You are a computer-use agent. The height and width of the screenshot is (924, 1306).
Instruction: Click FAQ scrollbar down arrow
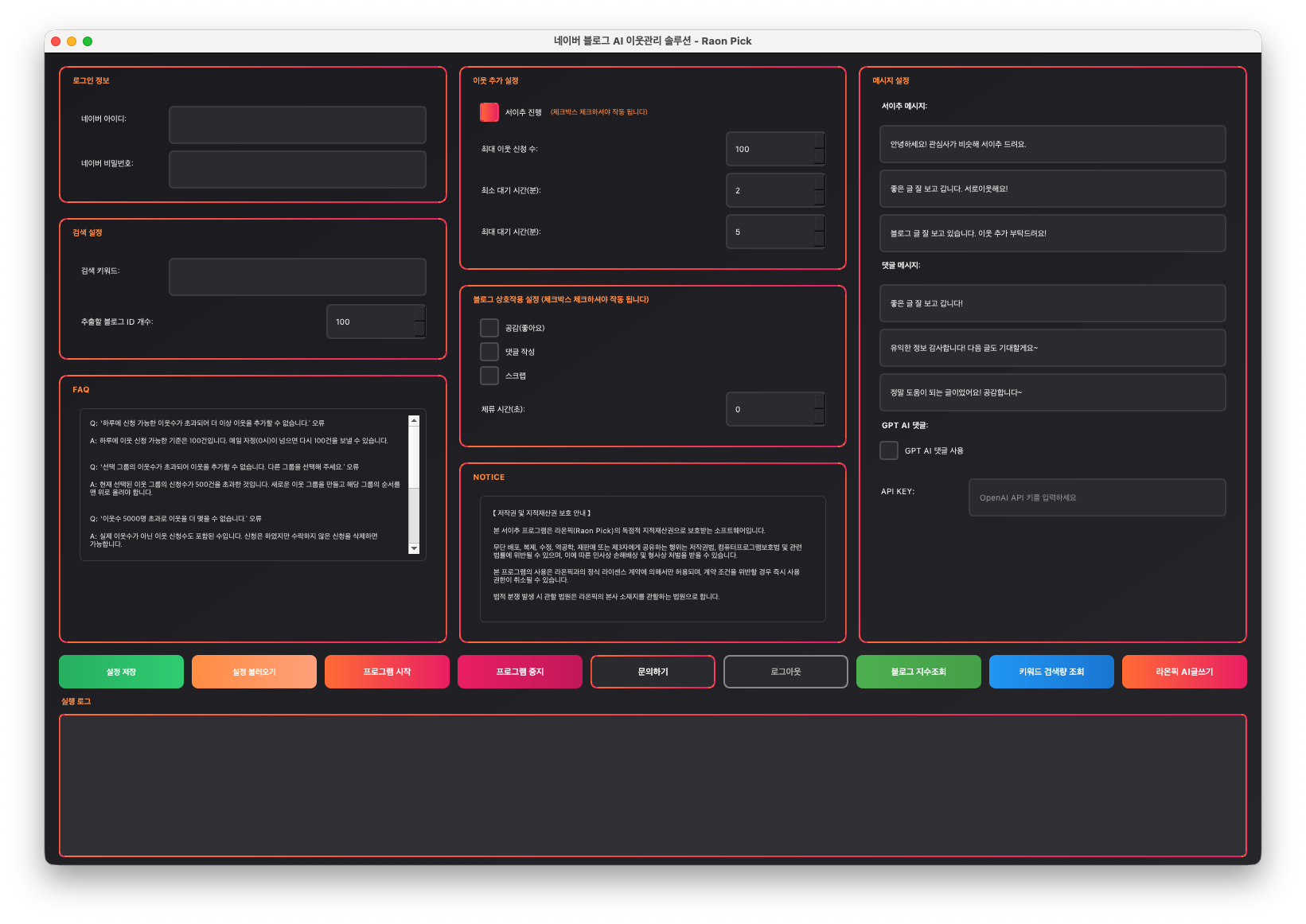click(x=414, y=548)
